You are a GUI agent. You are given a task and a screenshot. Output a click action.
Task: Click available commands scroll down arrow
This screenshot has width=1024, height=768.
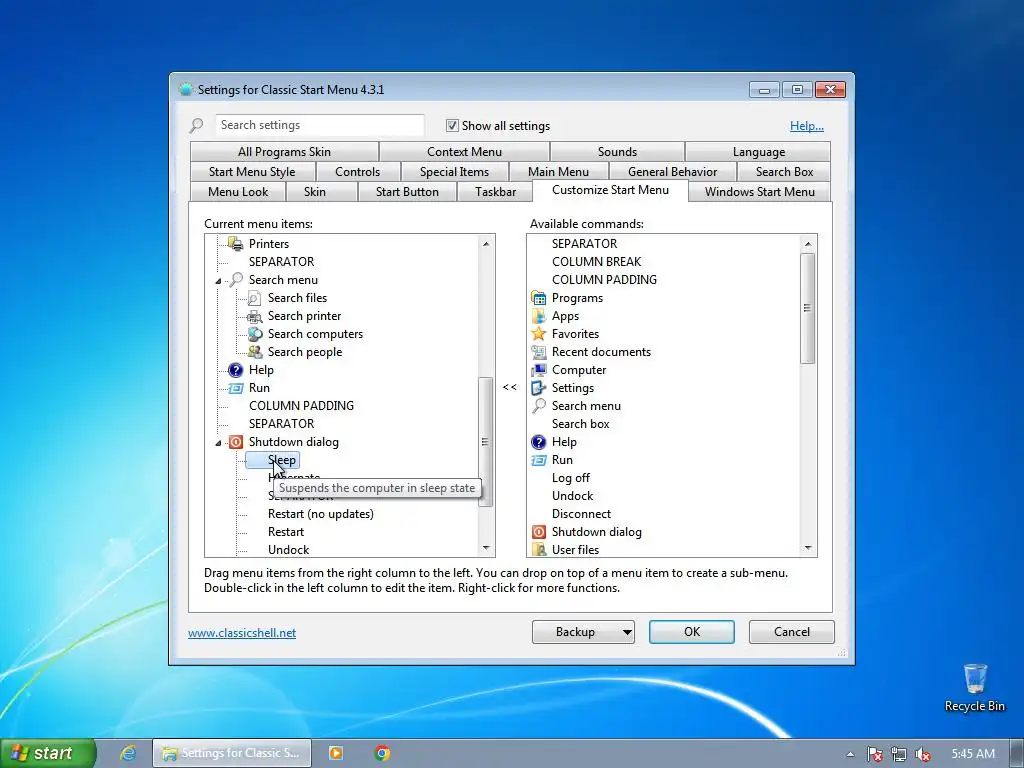coord(808,548)
